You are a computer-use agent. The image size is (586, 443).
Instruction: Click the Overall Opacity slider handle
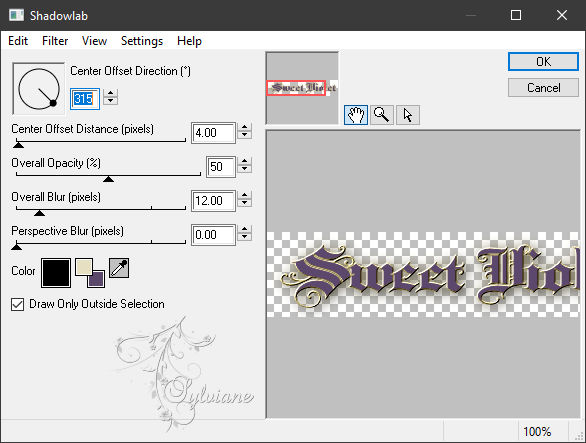(x=108, y=179)
